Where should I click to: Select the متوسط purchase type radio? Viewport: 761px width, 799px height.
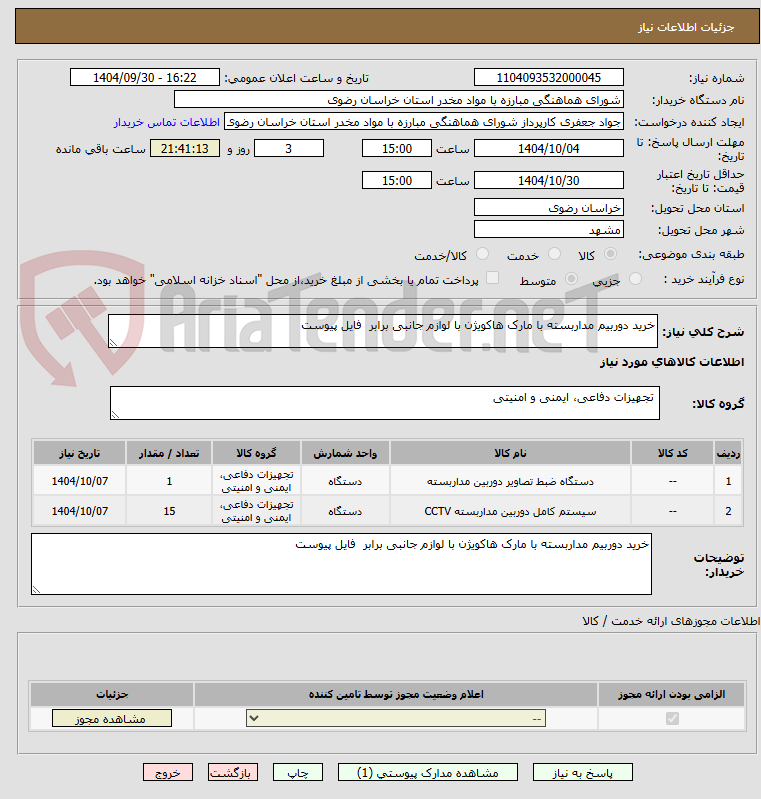tap(571, 279)
